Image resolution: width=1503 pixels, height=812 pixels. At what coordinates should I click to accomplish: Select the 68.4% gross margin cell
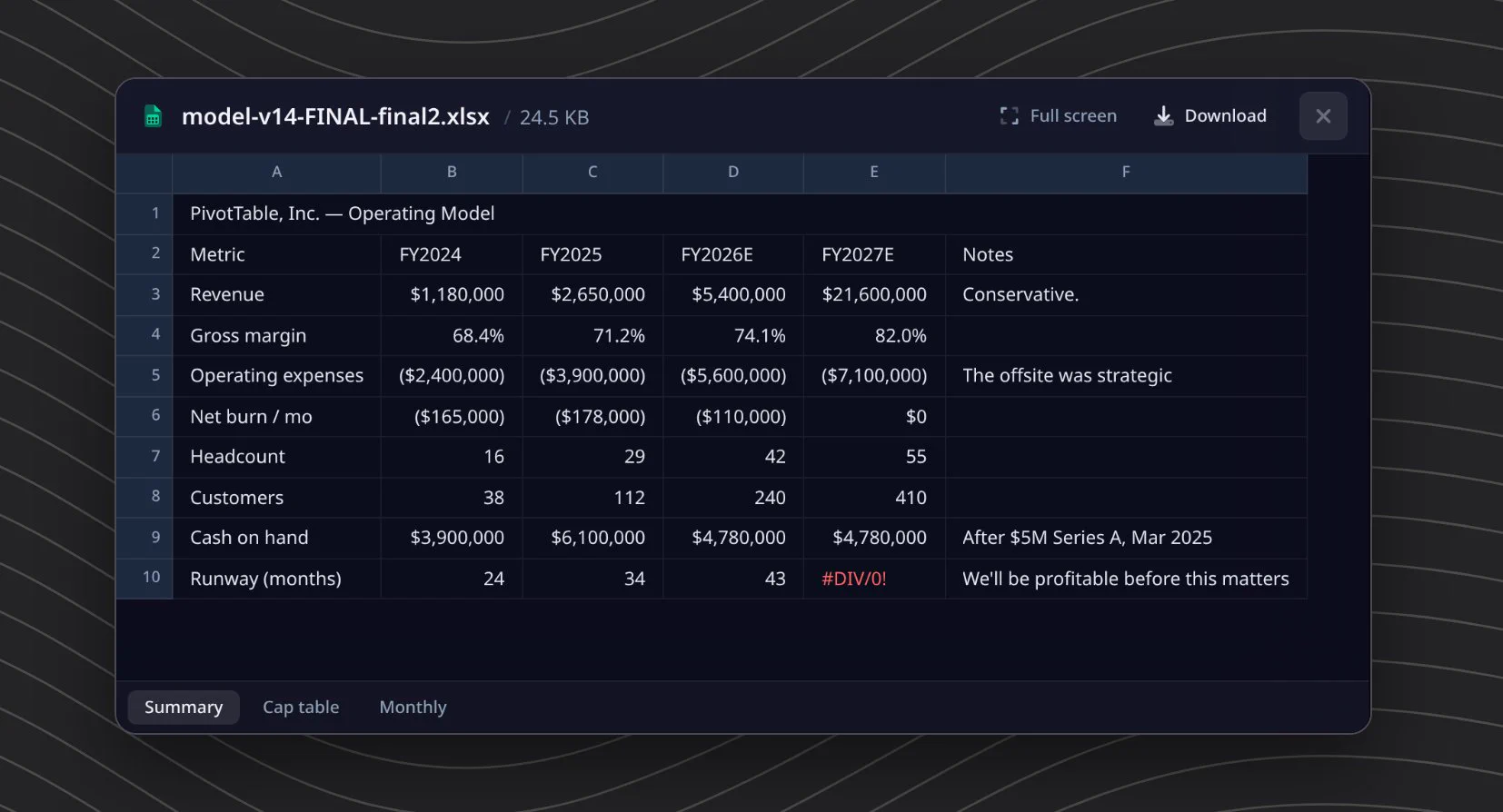coord(452,335)
